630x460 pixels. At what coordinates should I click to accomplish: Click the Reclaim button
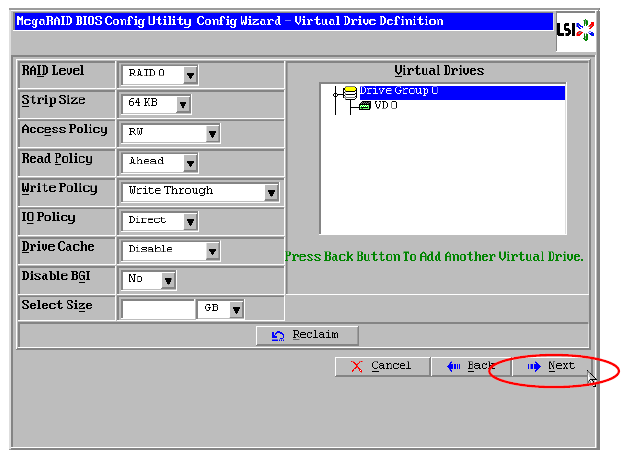tap(307, 335)
